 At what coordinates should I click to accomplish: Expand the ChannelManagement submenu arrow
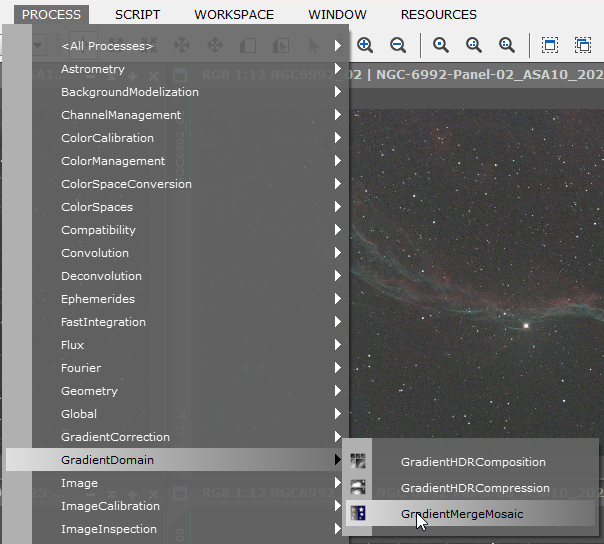coord(338,115)
